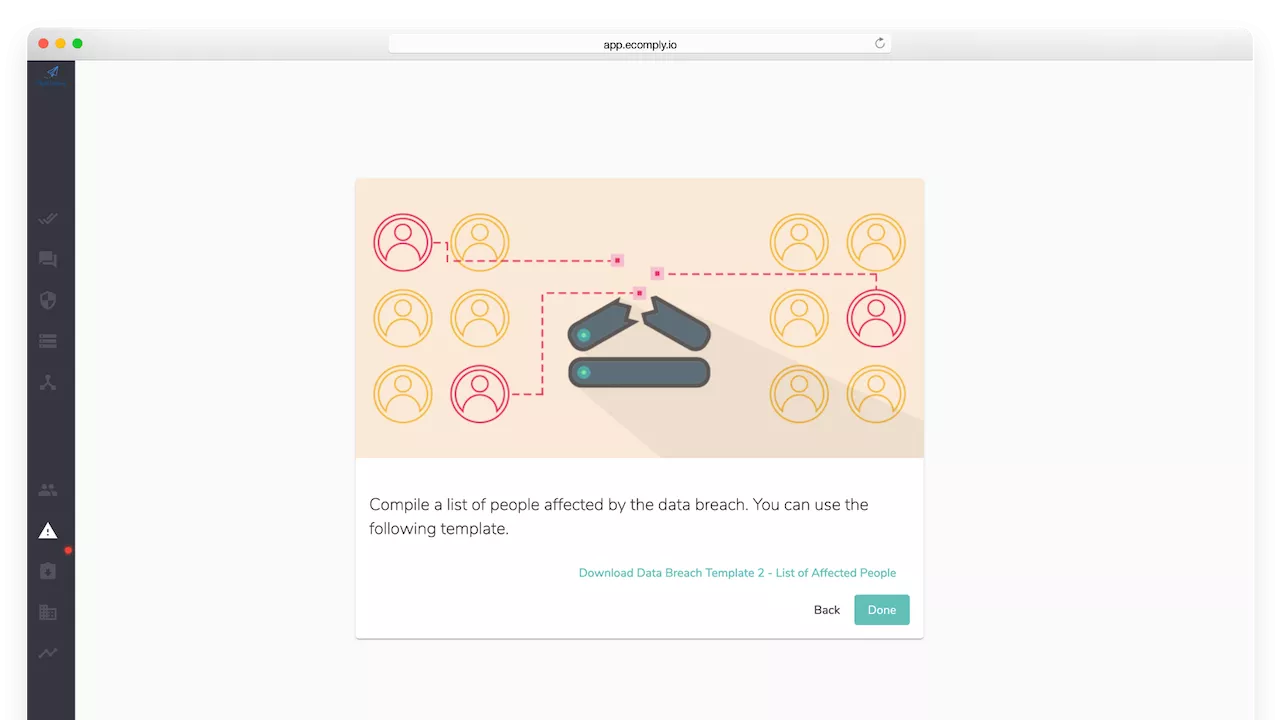Open the chat bubbles sidebar icon
The height and width of the screenshot is (720, 1280).
click(x=48, y=260)
